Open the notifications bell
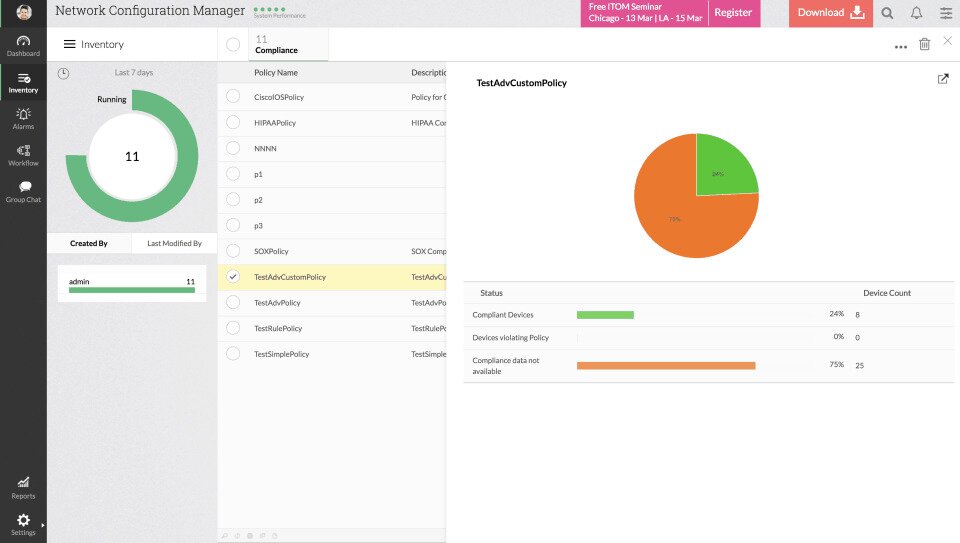This screenshot has width=960, height=543. (917, 13)
